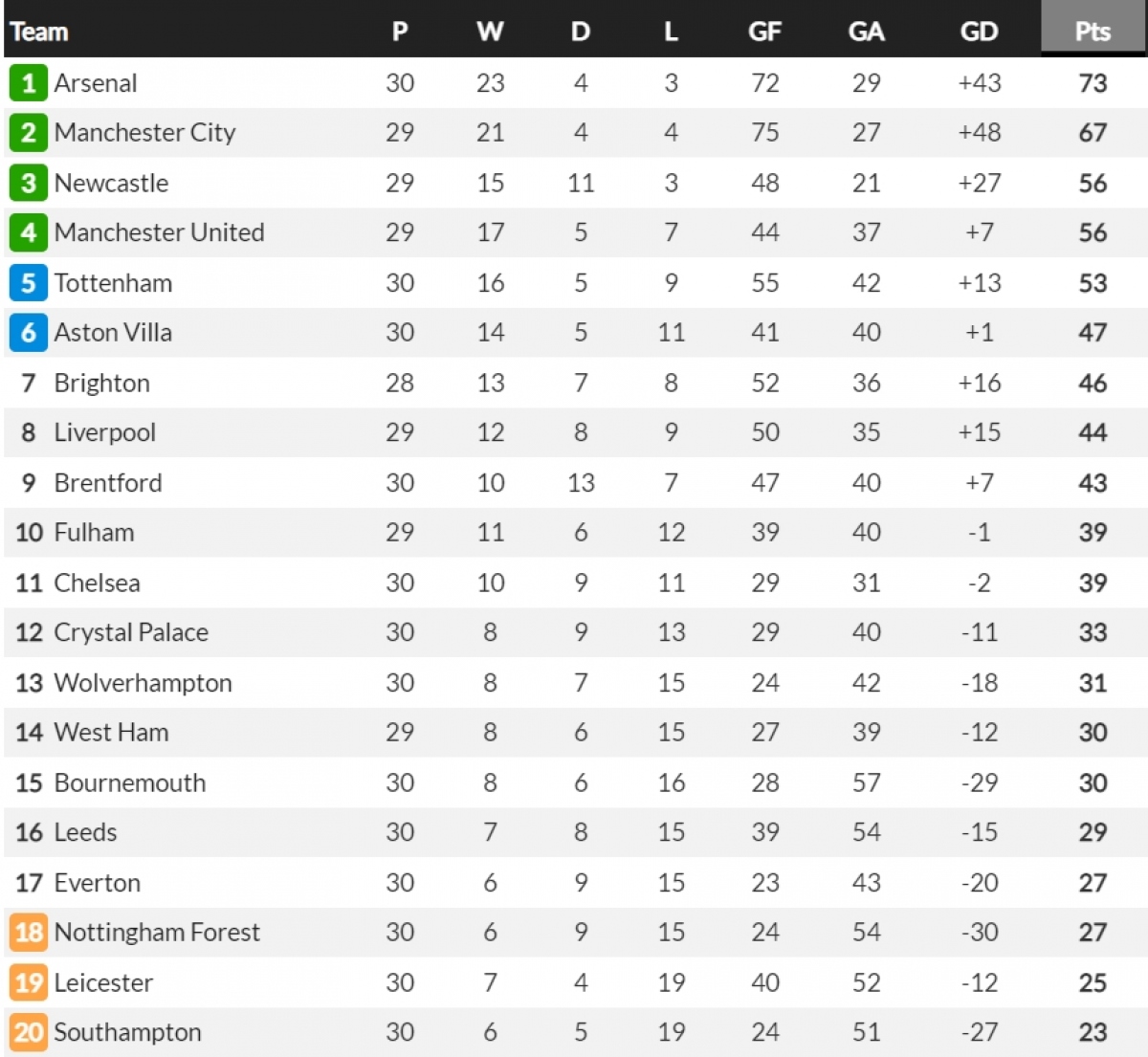Image resolution: width=1148 pixels, height=1057 pixels.
Task: Select the Chelsea row team name
Action: (97, 583)
